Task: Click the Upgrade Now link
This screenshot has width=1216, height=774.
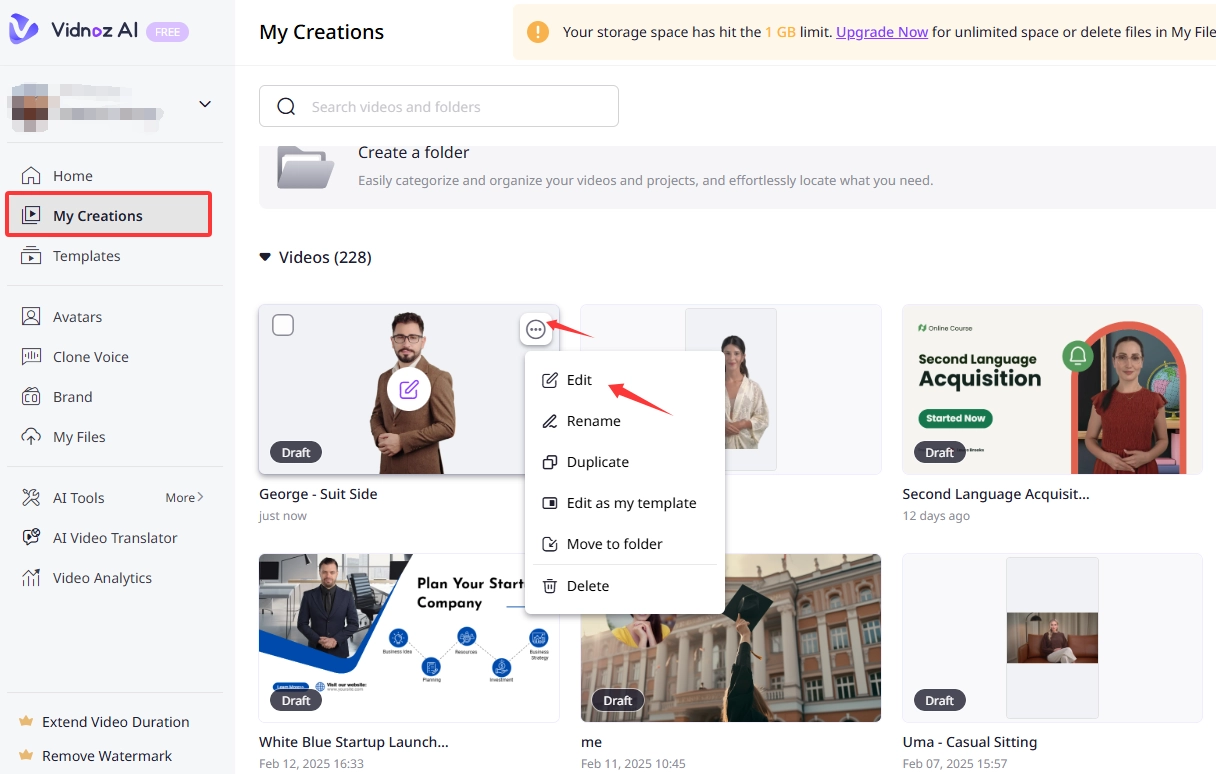Action: [882, 32]
